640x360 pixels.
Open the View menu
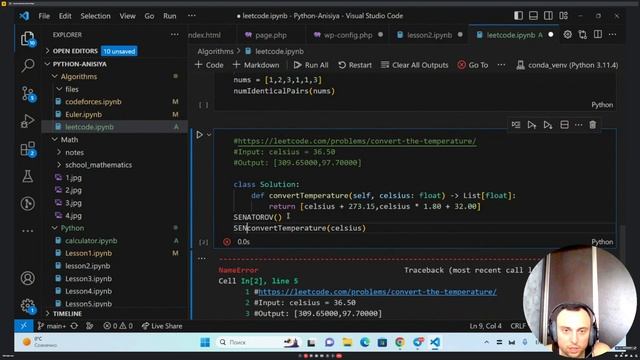point(127,16)
